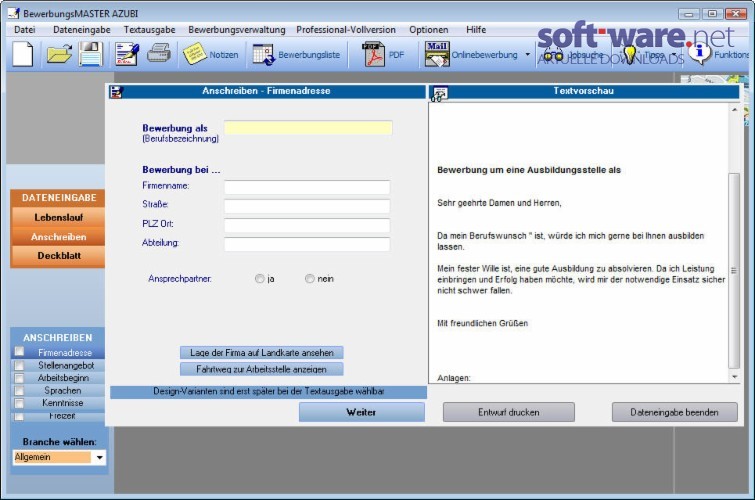
Task: Select the 'ja' Ansprechpartner radio button
Action: coord(260,278)
